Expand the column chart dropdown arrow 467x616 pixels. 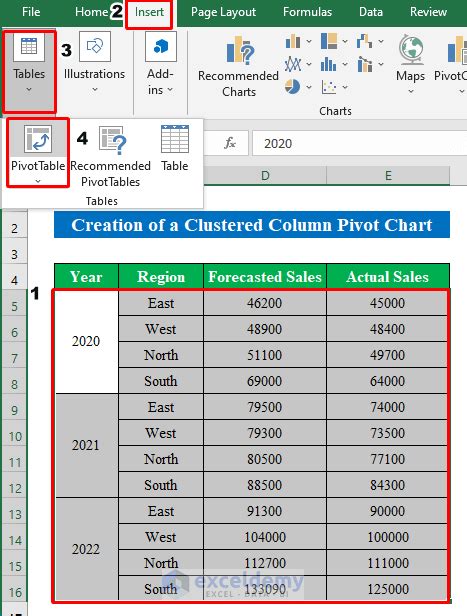309,41
